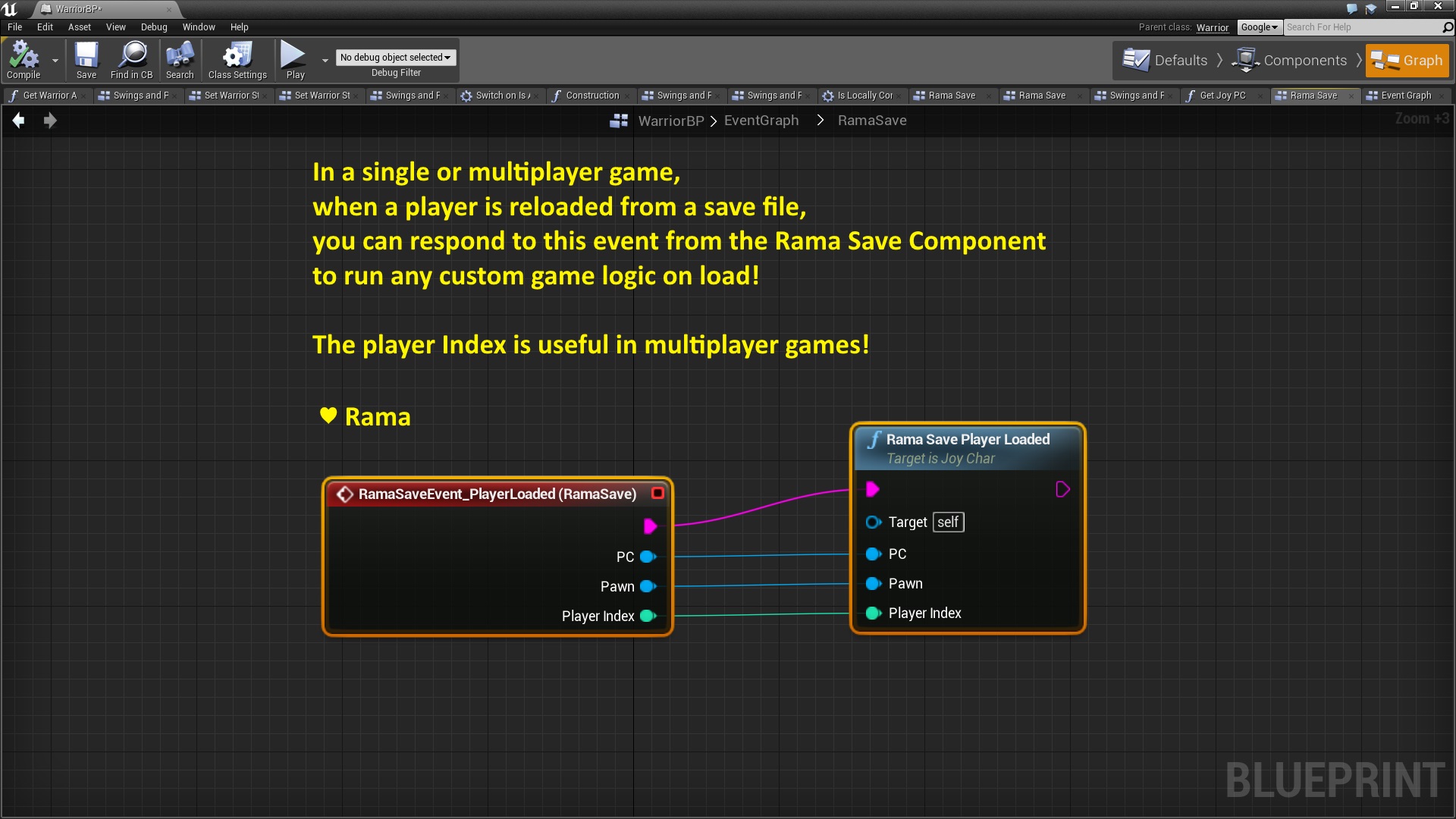The image size is (1456, 819).
Task: Open the Debug Filter dropdown
Action: pyautogui.click(x=395, y=57)
